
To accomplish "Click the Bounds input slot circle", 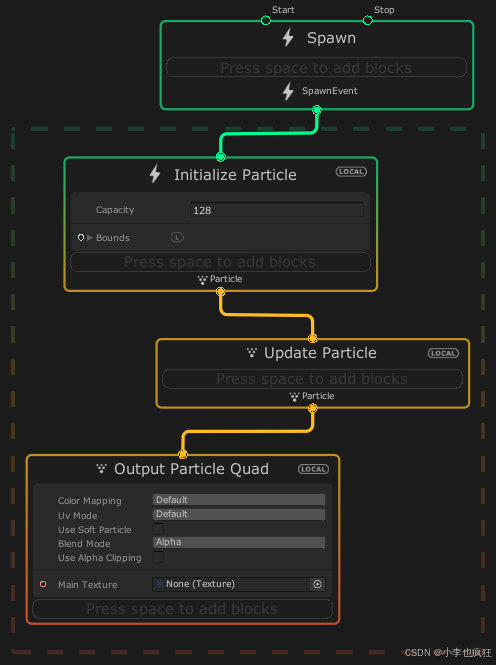I will tap(81, 238).
